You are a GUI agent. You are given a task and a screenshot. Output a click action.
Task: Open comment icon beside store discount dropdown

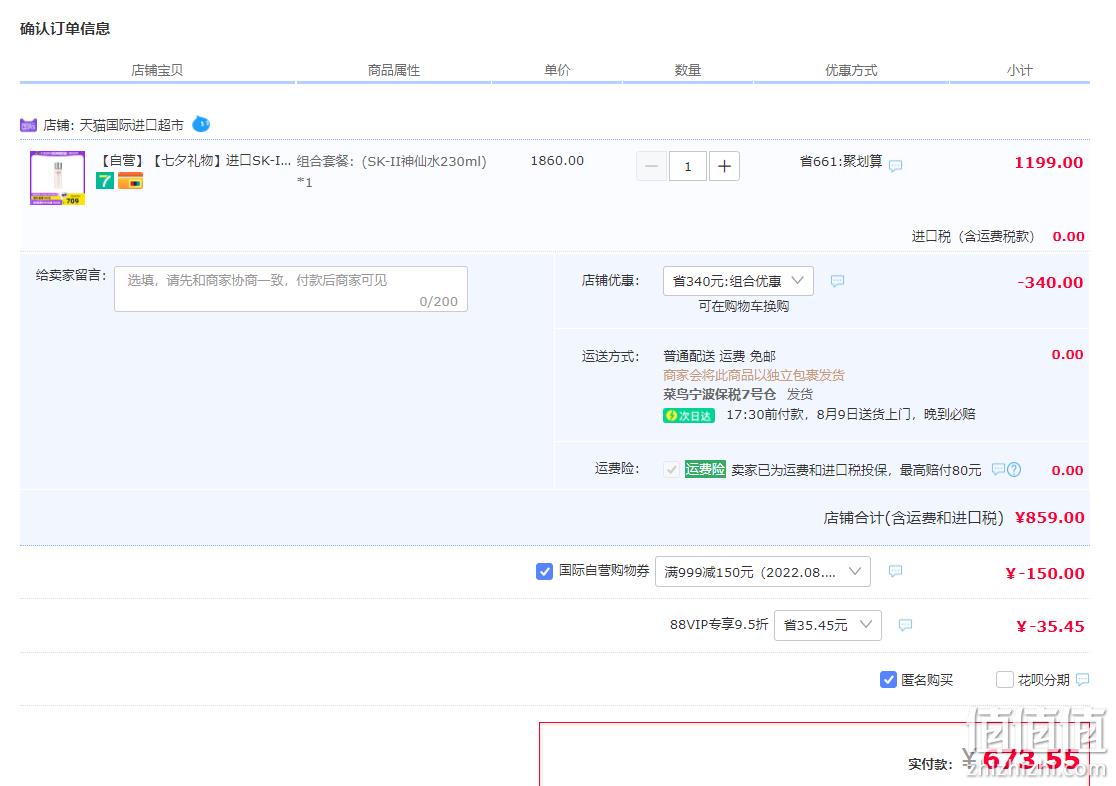pos(837,281)
